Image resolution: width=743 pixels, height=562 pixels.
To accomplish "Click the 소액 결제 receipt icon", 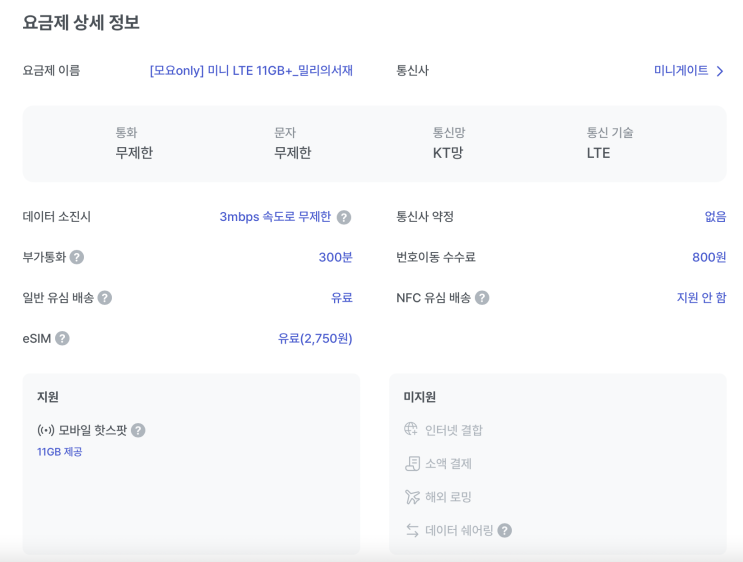I will pos(412,463).
